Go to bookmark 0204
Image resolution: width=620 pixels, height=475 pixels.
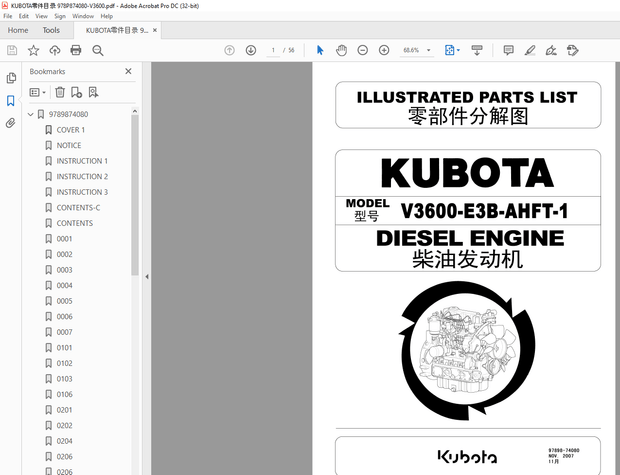click(x=64, y=441)
